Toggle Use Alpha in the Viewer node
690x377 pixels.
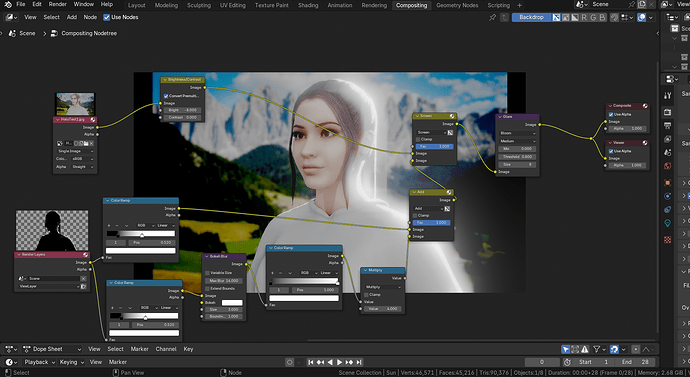pyautogui.click(x=611, y=151)
